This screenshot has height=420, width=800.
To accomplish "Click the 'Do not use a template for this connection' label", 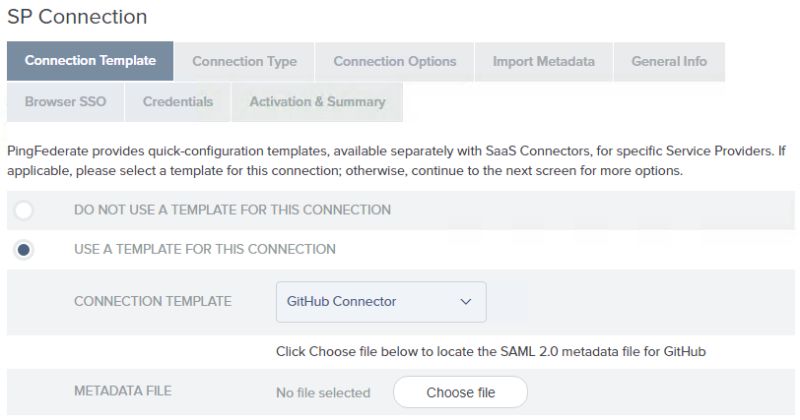I will (x=232, y=210).
